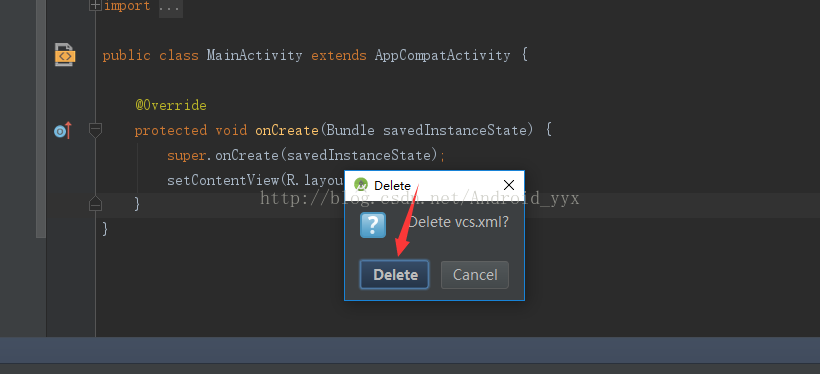Click the super.onCreate call line
Viewport: 820px width, 374px height.
306,155
